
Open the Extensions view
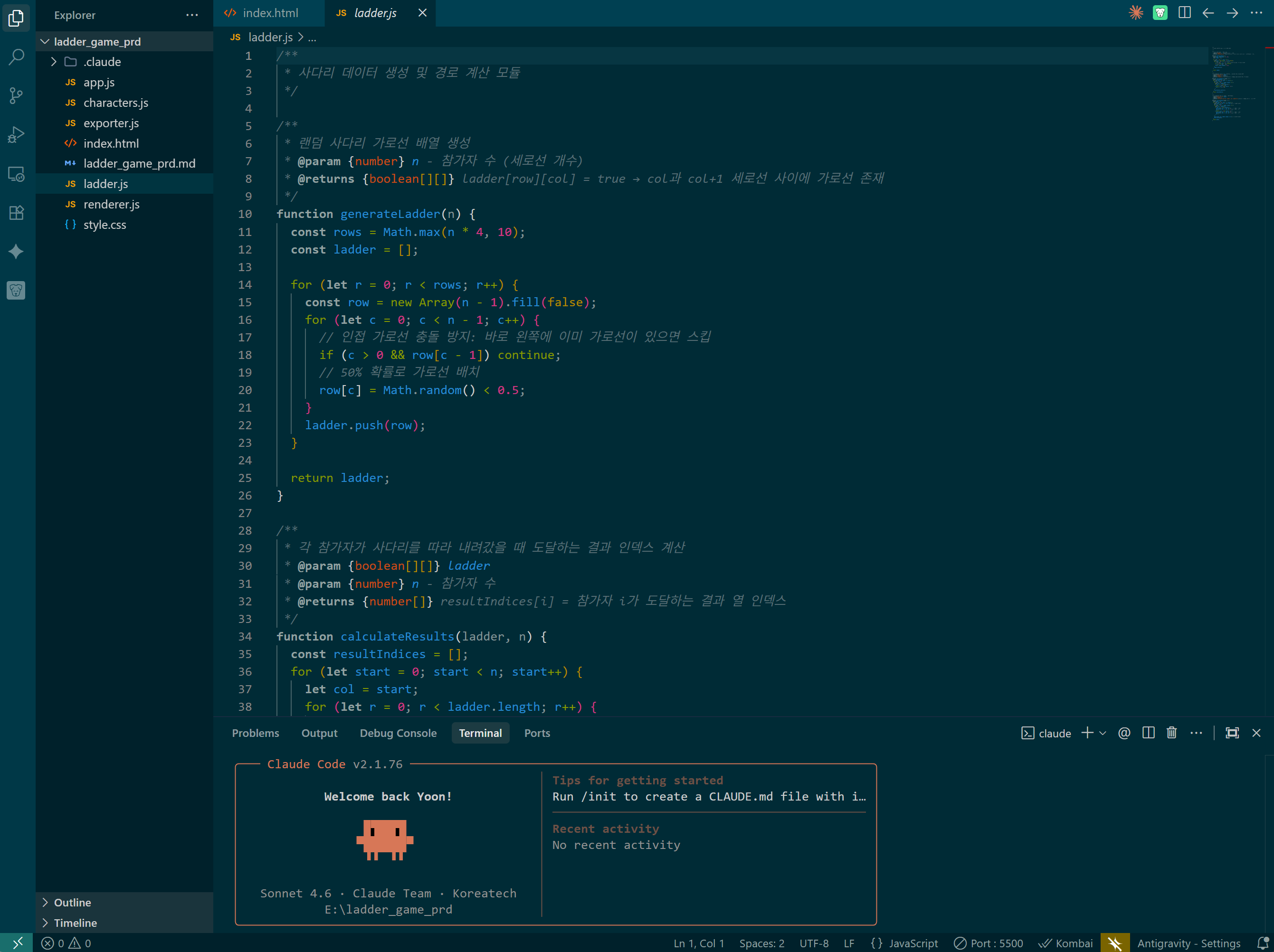[17, 213]
